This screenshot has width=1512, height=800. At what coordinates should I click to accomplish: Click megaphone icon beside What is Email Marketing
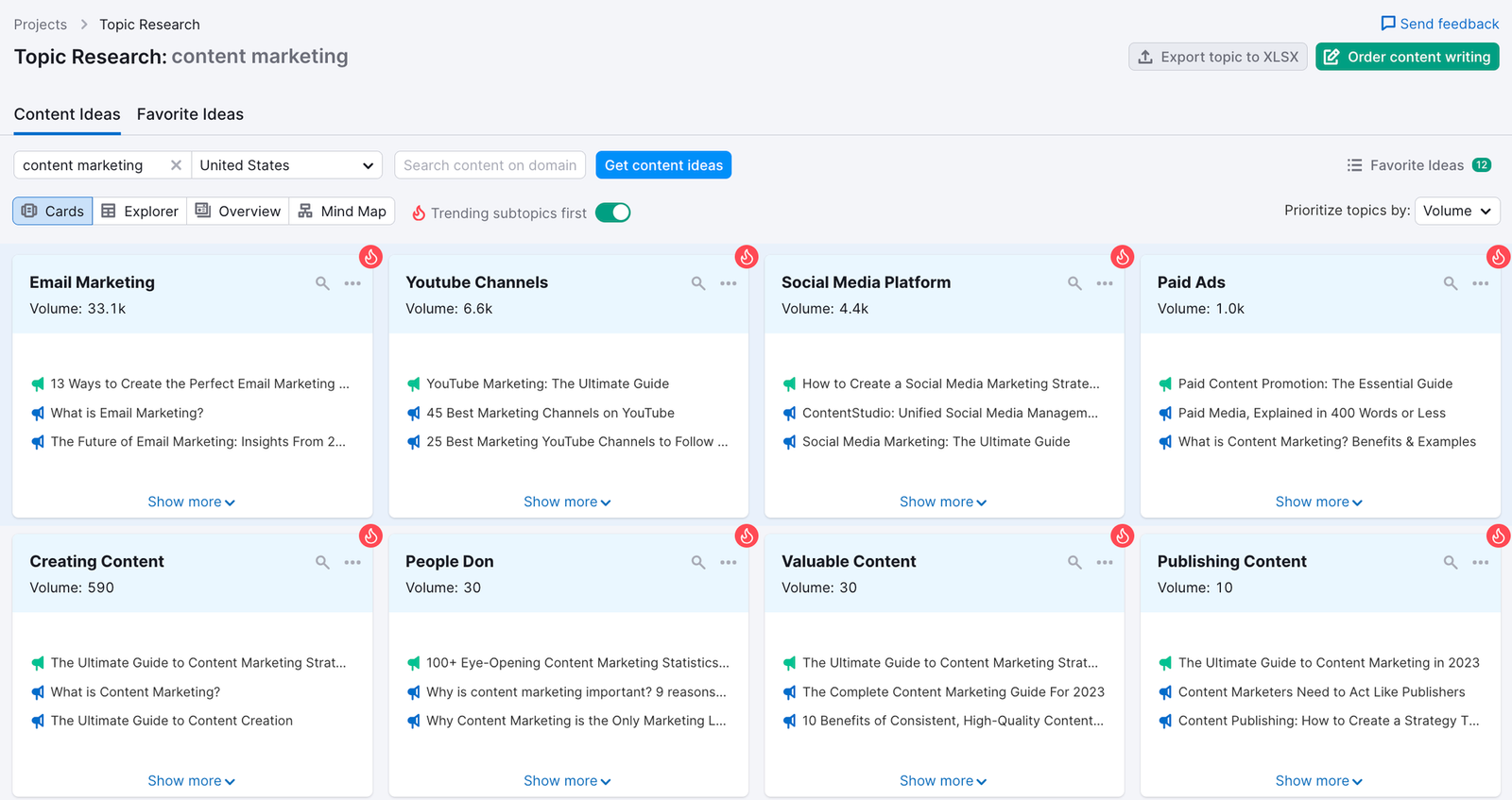pyautogui.click(x=38, y=413)
